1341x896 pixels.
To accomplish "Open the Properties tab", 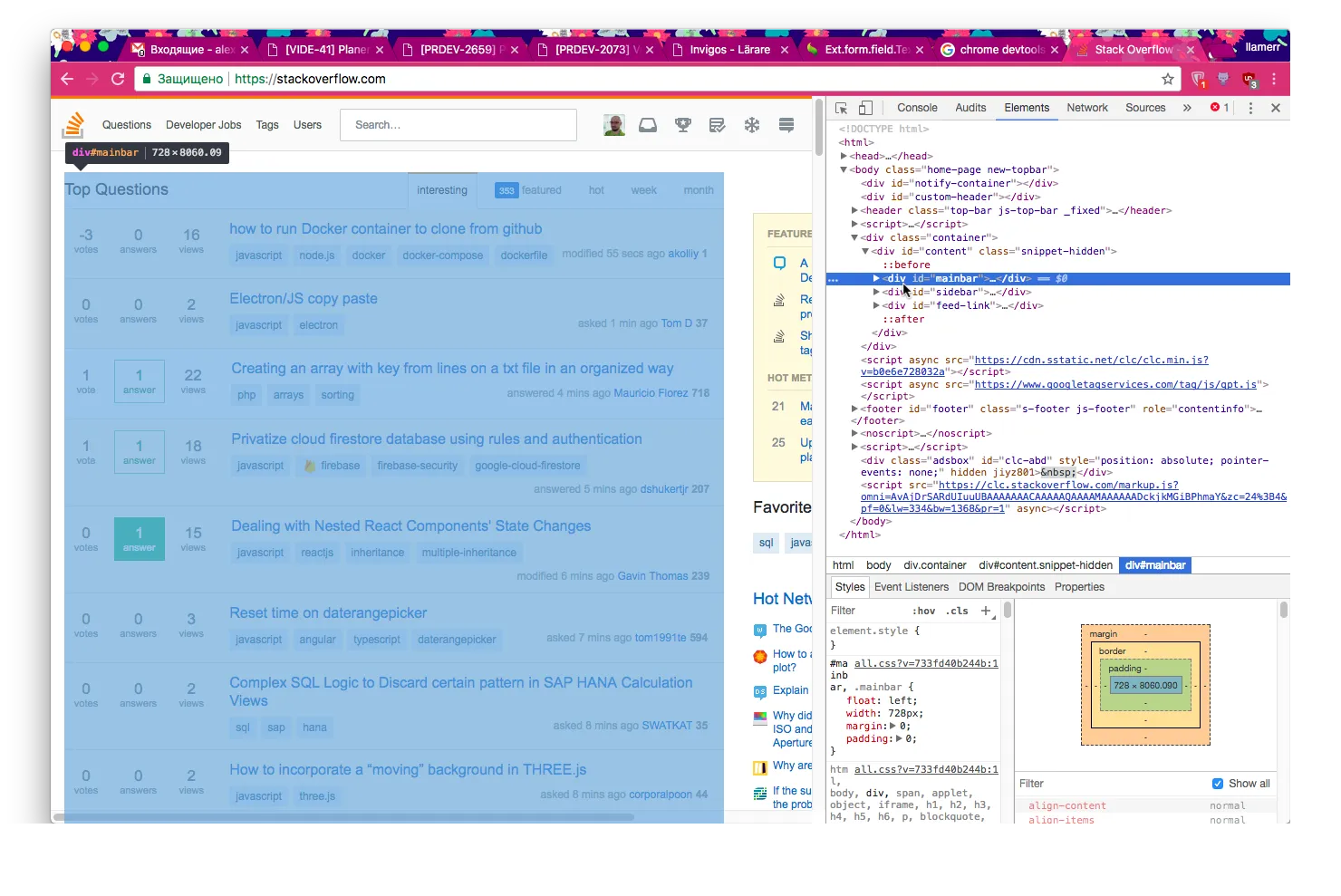I will pos(1079,587).
